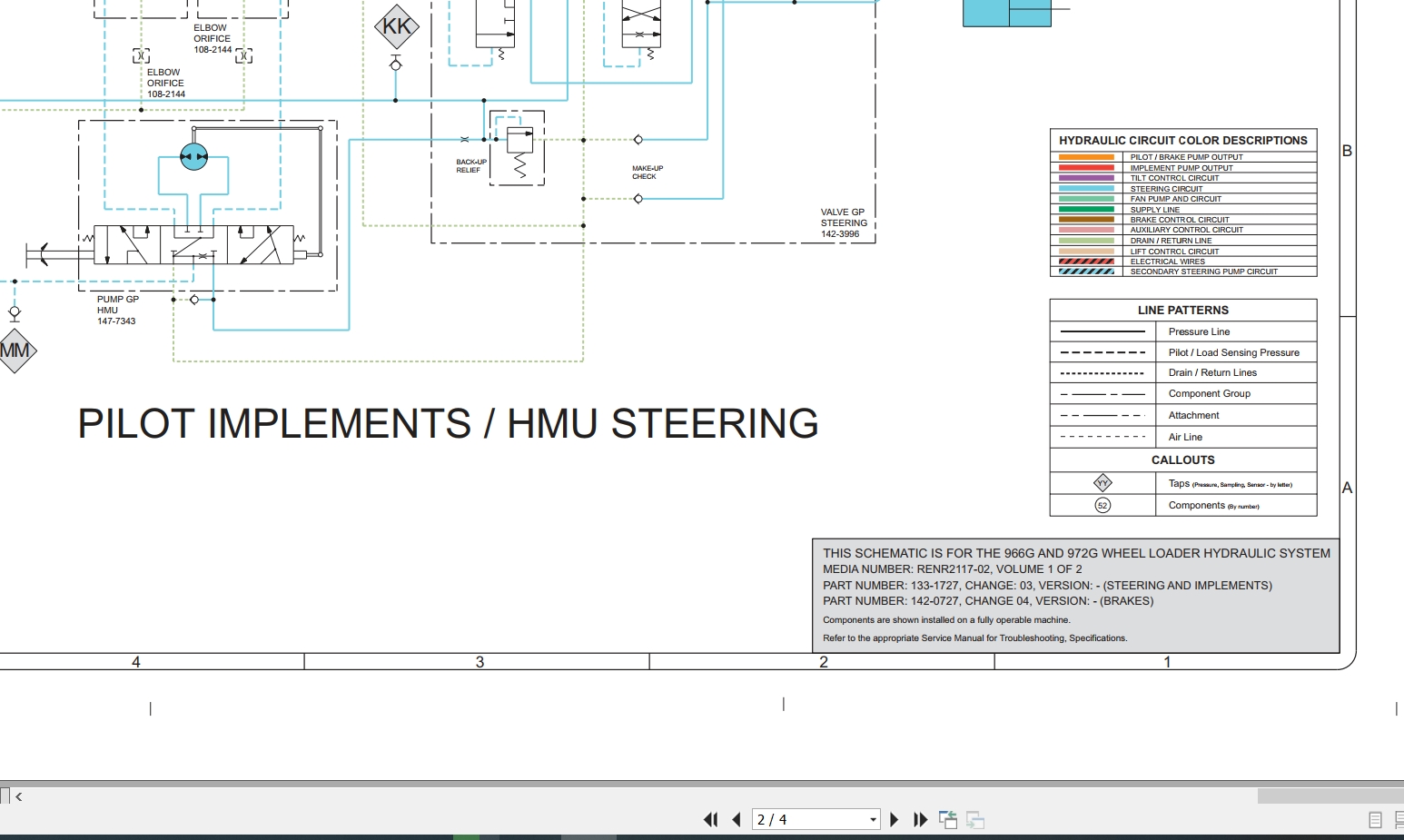Click 'IMPLEMENT PUMP OUTPUT' legend row

(x=1182, y=168)
